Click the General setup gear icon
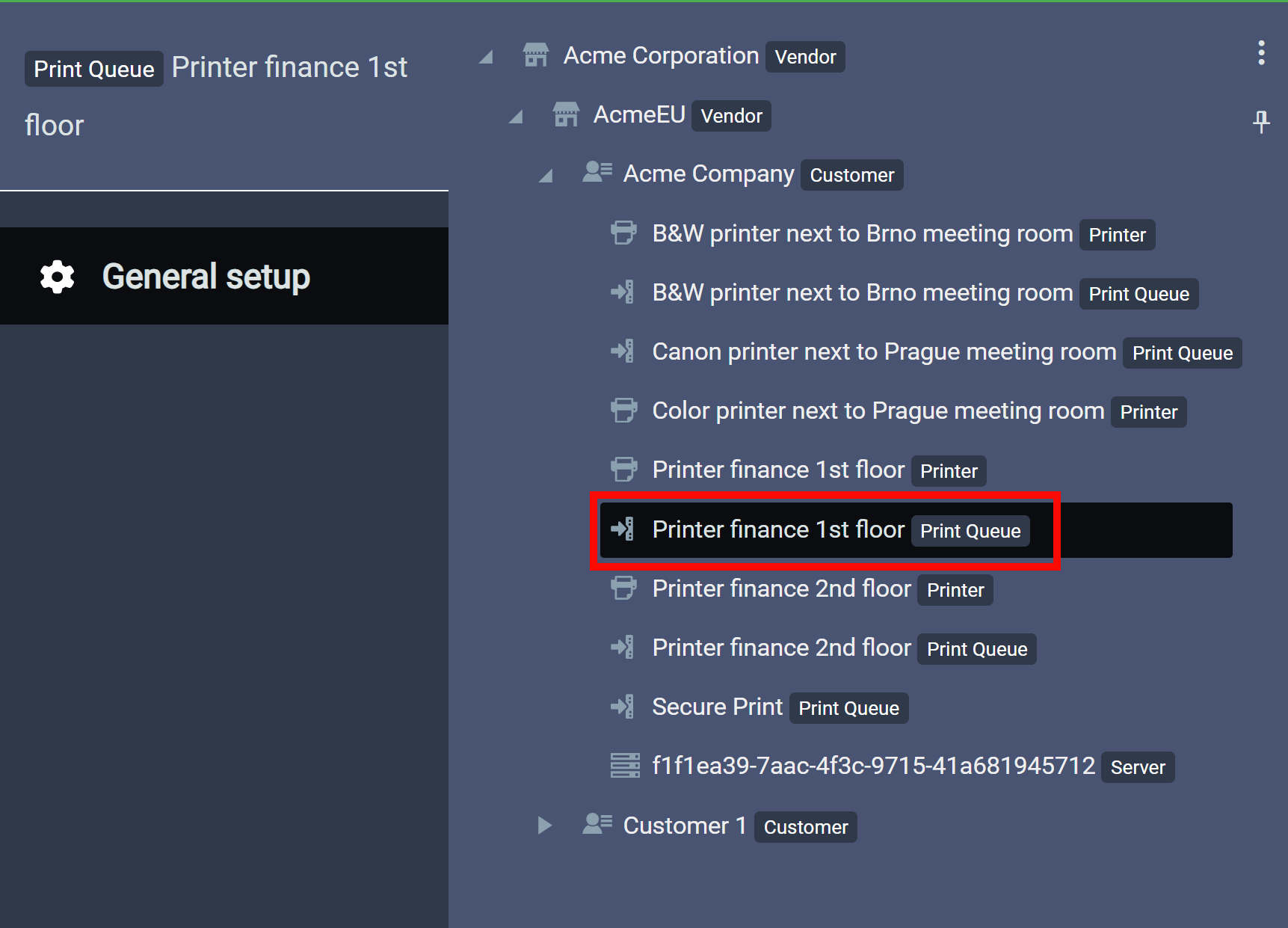 [x=58, y=277]
